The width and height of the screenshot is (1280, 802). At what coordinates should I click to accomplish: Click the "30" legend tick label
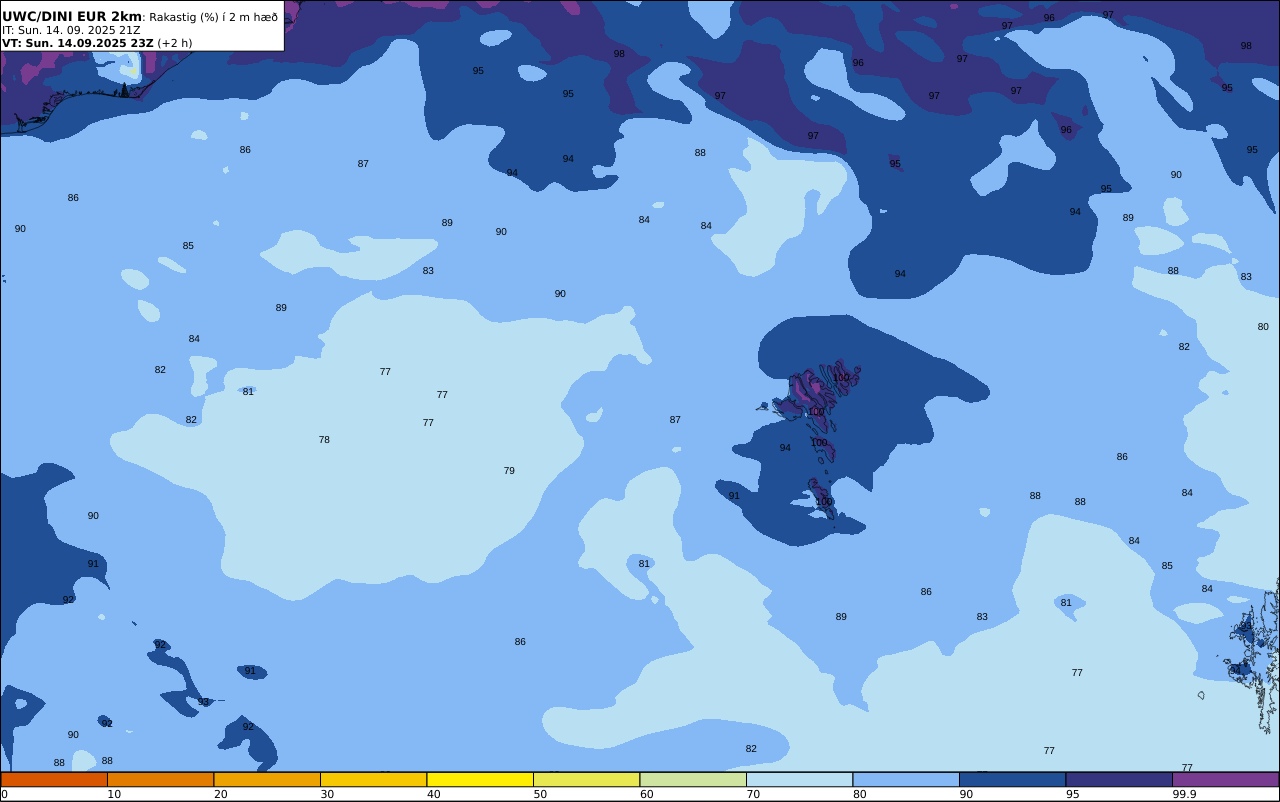327,794
